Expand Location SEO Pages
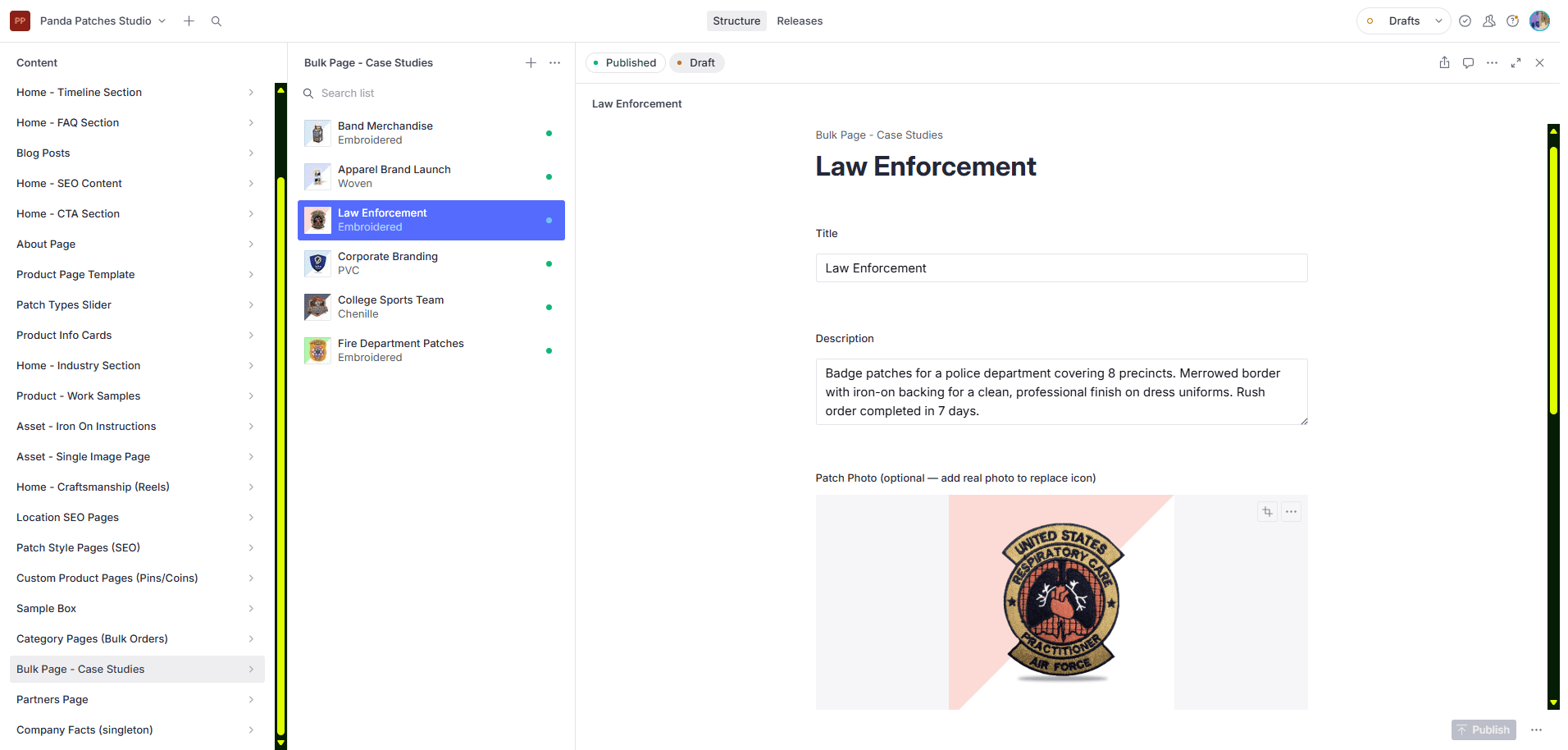The image size is (1568, 750). click(135, 518)
